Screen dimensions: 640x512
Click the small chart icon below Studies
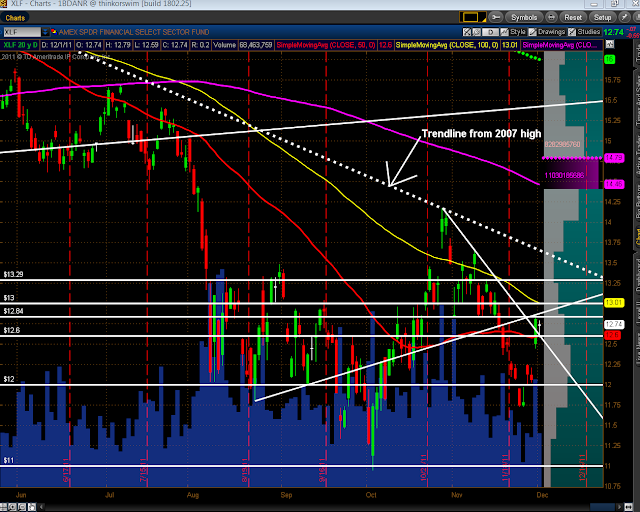[x=609, y=45]
